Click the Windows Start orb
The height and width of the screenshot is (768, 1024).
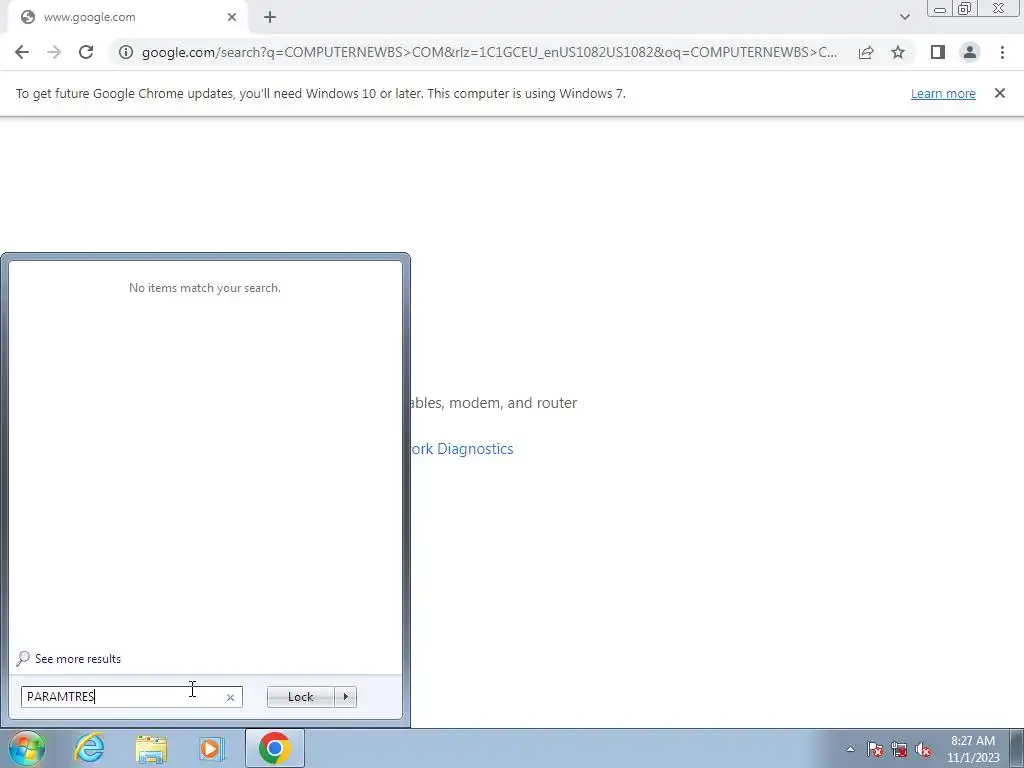tap(27, 748)
